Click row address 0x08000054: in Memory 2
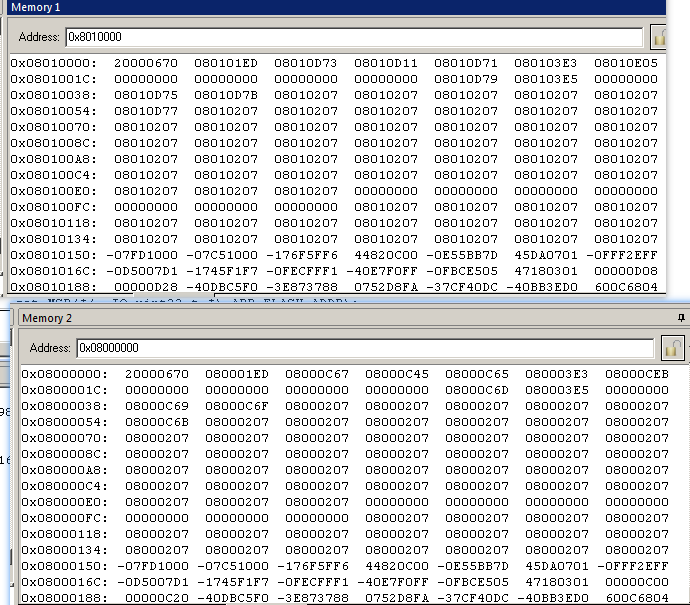The image size is (690, 605). coord(64,422)
